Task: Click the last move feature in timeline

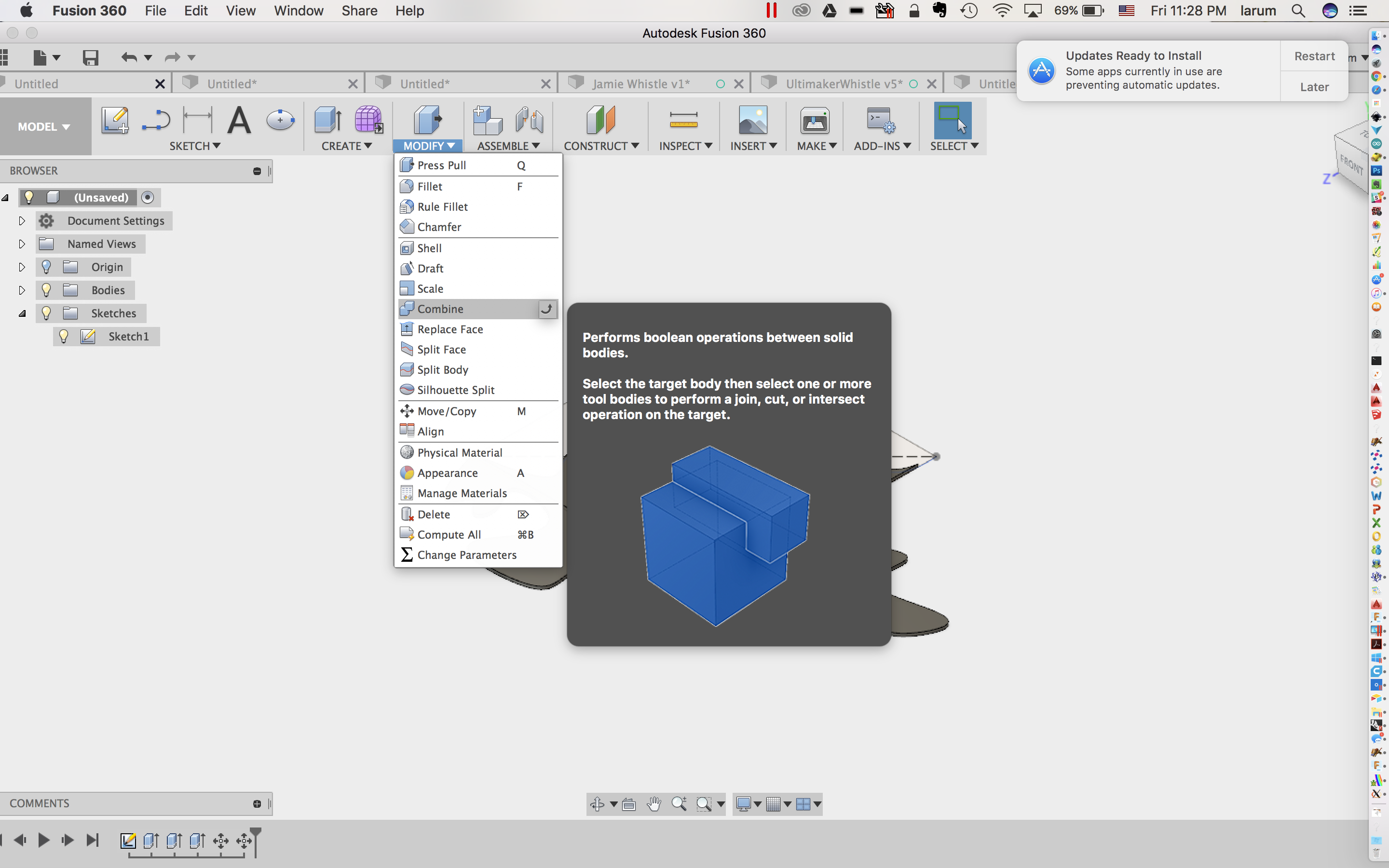Action: coord(244,841)
